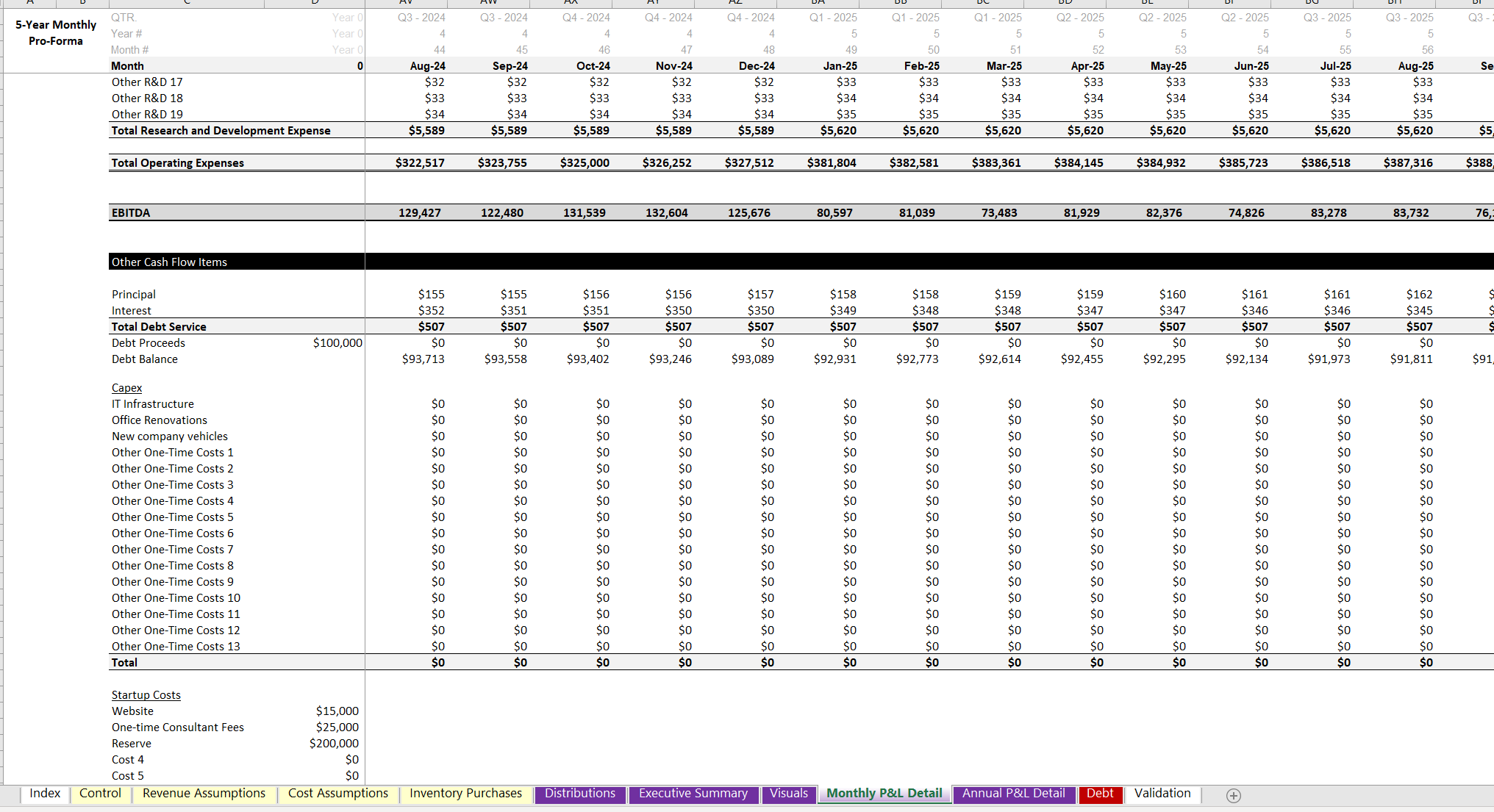Viewport: 1494px width, 812px height.
Task: Open the Index sheet tab
Action: click(45, 794)
